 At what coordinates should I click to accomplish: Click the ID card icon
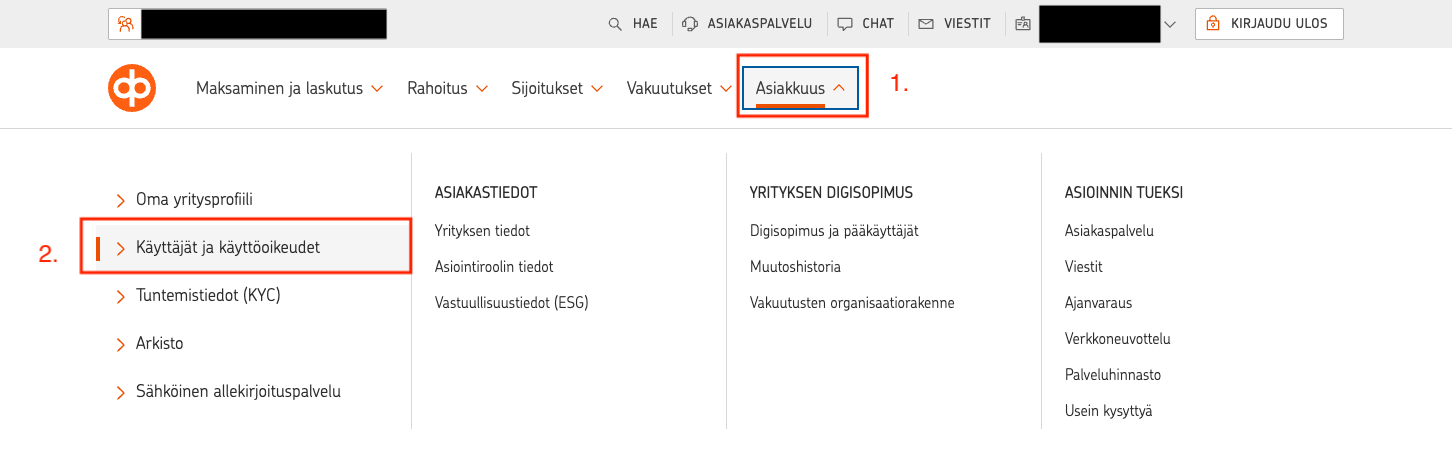(x=1022, y=24)
